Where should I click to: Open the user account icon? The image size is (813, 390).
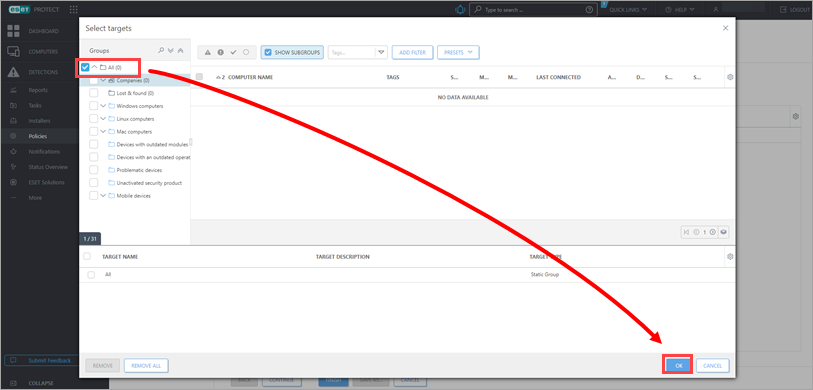(x=716, y=10)
